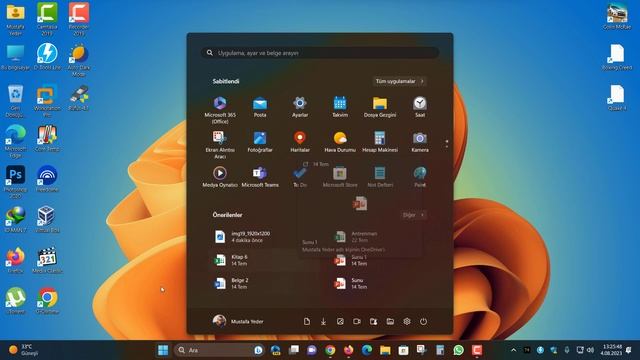Open clock and date flyout
The width and height of the screenshot is (640, 360).
tap(611, 350)
